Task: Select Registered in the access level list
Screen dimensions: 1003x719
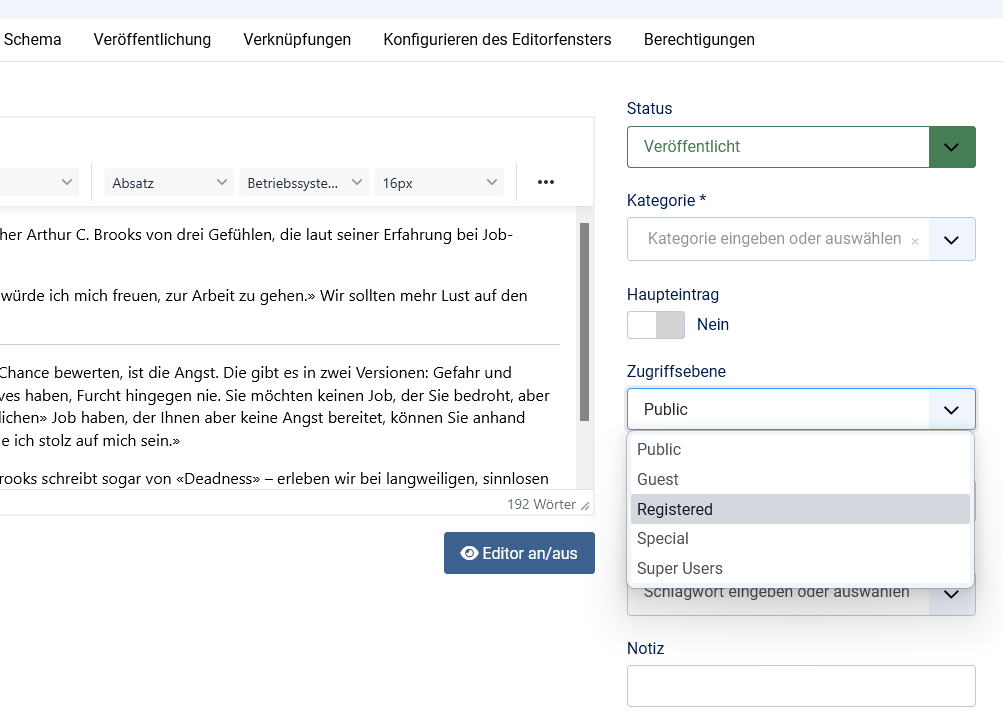Action: (x=800, y=509)
